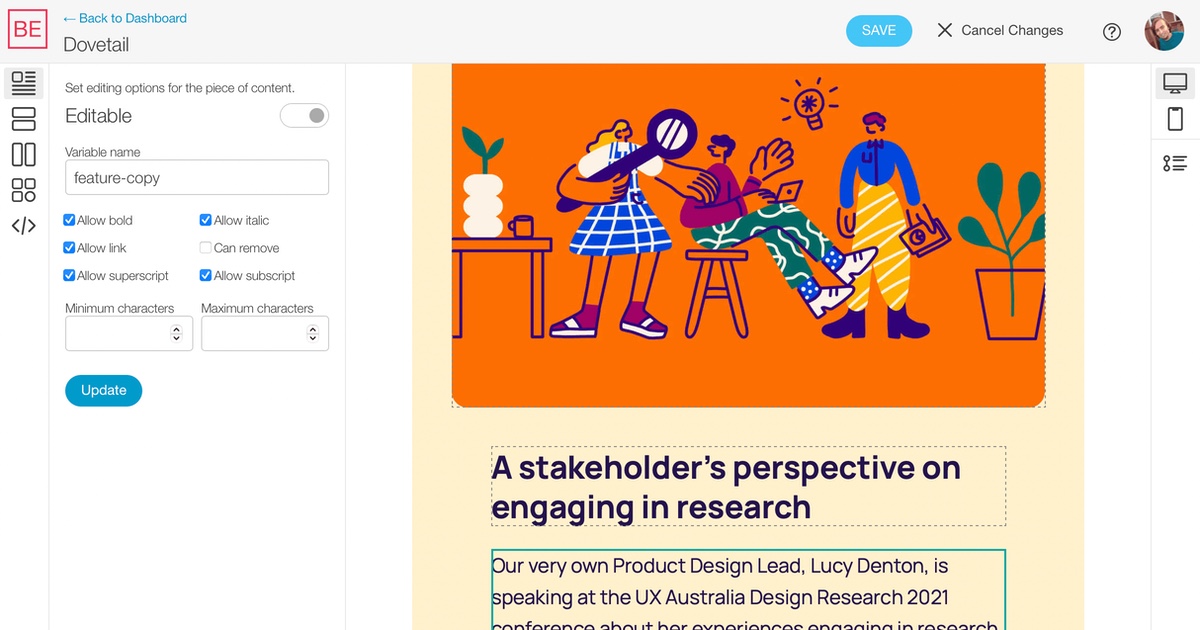Click Cancel Changes
1200x630 pixels.
999,30
